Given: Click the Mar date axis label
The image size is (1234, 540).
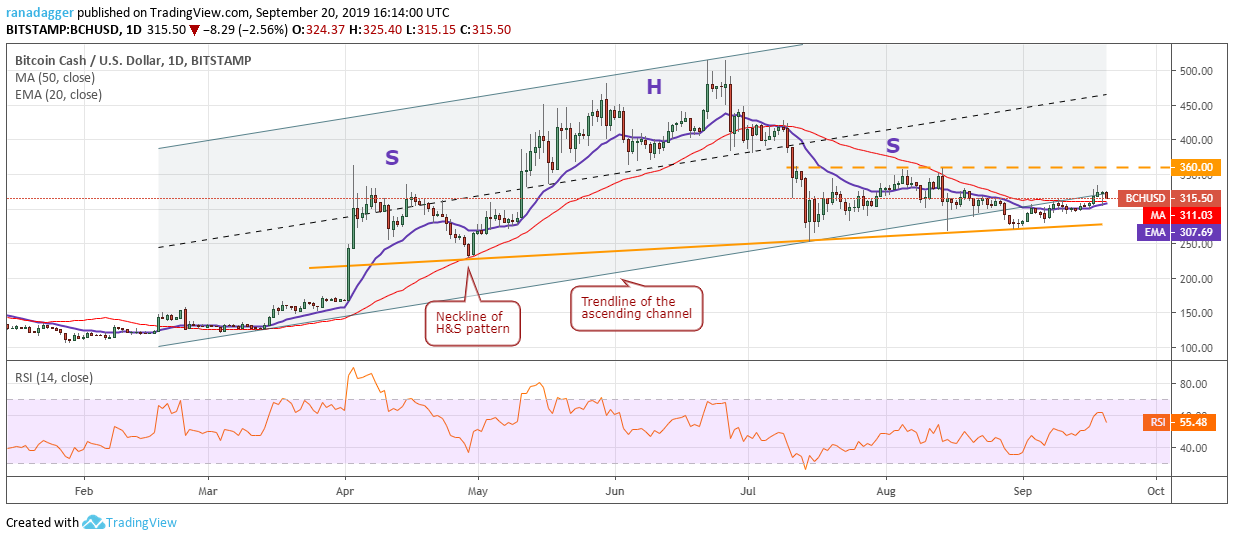Looking at the screenshot, I should pyautogui.click(x=207, y=492).
